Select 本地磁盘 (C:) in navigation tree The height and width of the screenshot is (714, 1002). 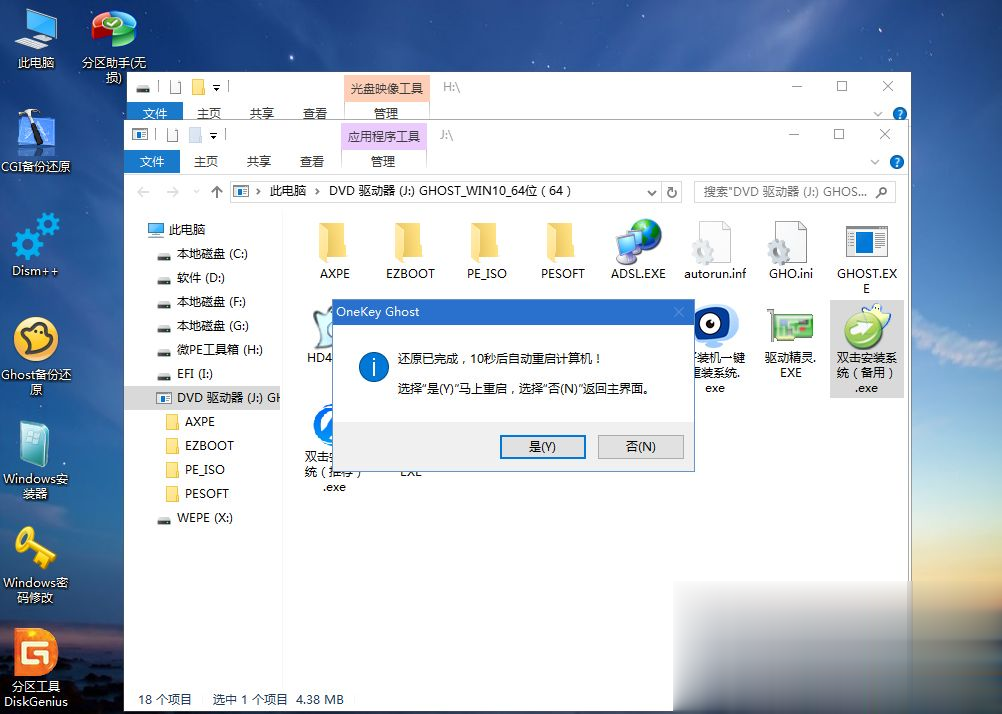click(203, 254)
